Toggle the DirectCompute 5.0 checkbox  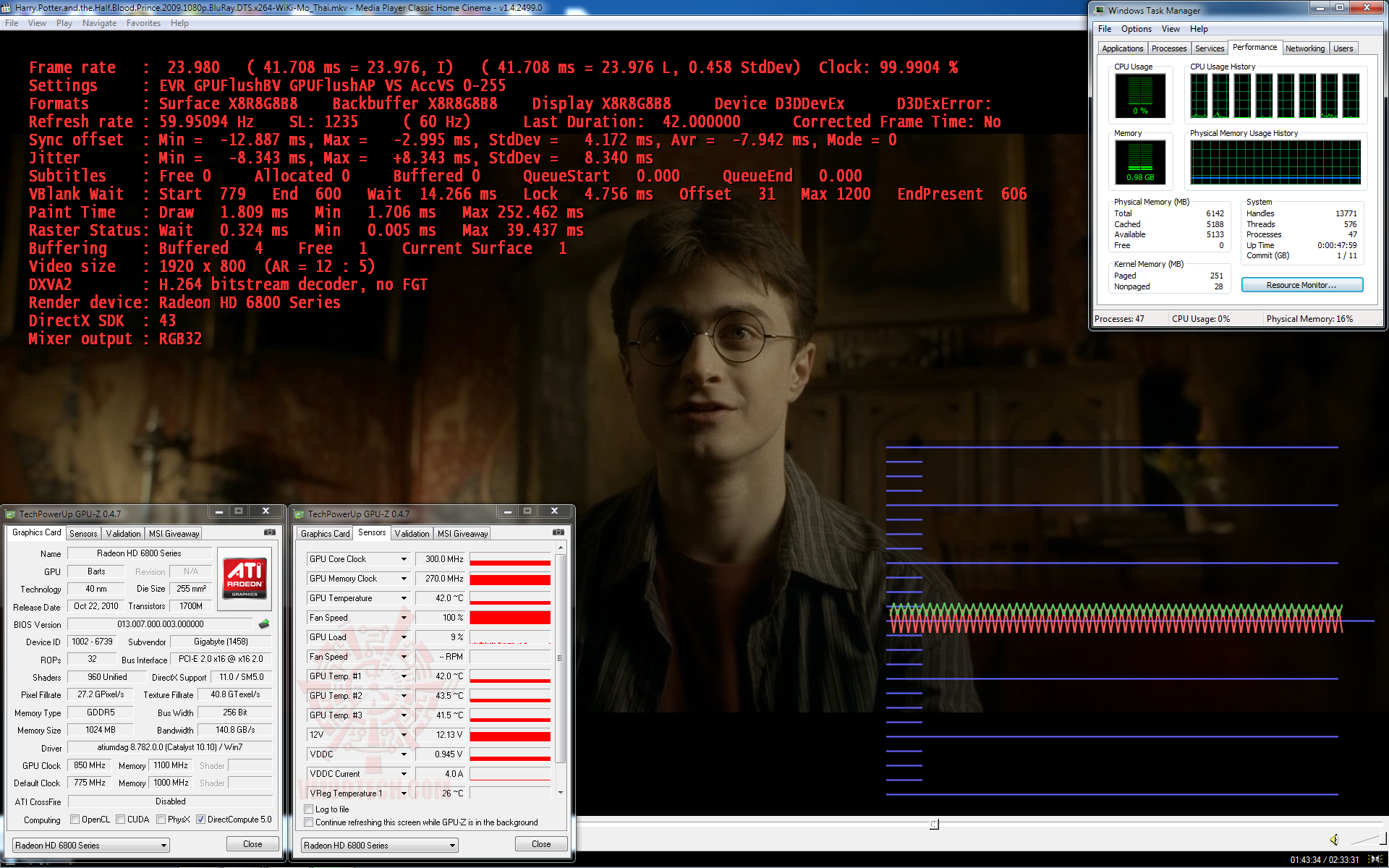[x=201, y=820]
